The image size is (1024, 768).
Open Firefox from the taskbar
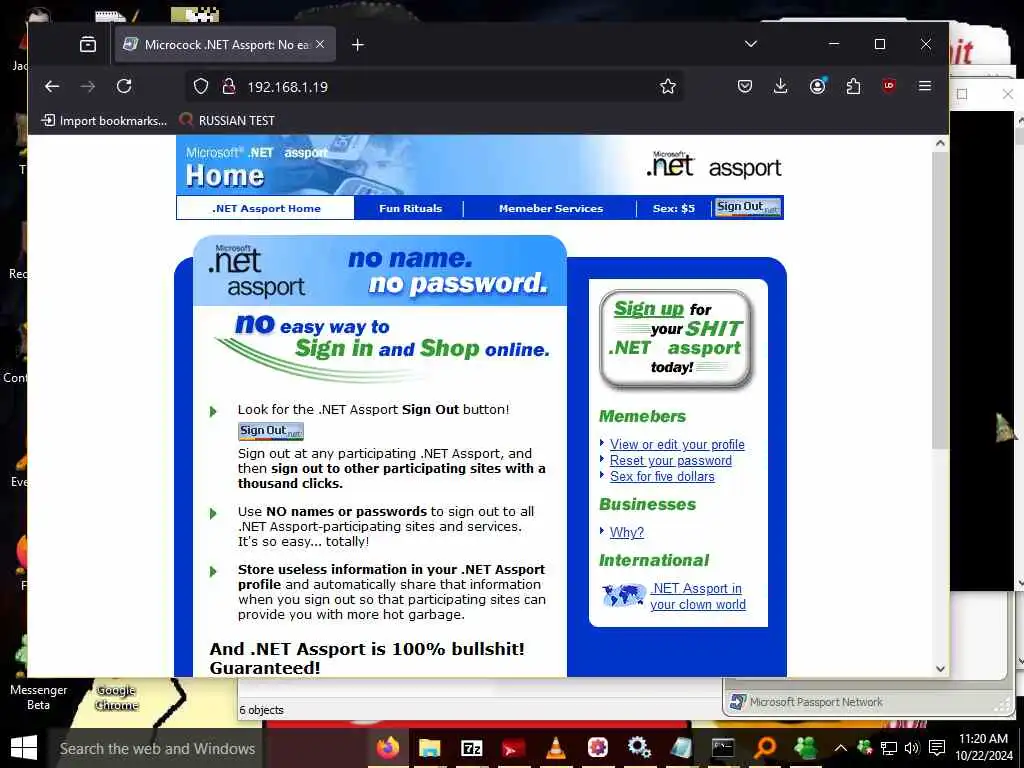point(387,747)
